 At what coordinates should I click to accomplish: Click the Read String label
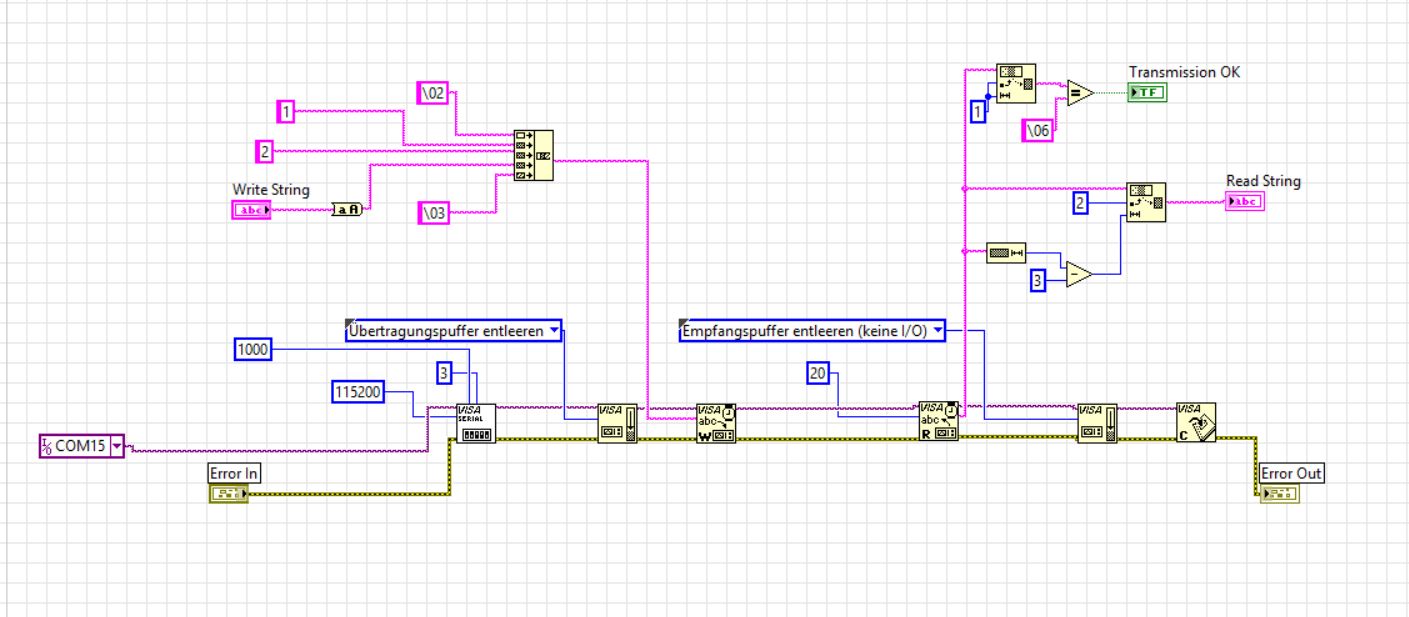click(x=1264, y=181)
